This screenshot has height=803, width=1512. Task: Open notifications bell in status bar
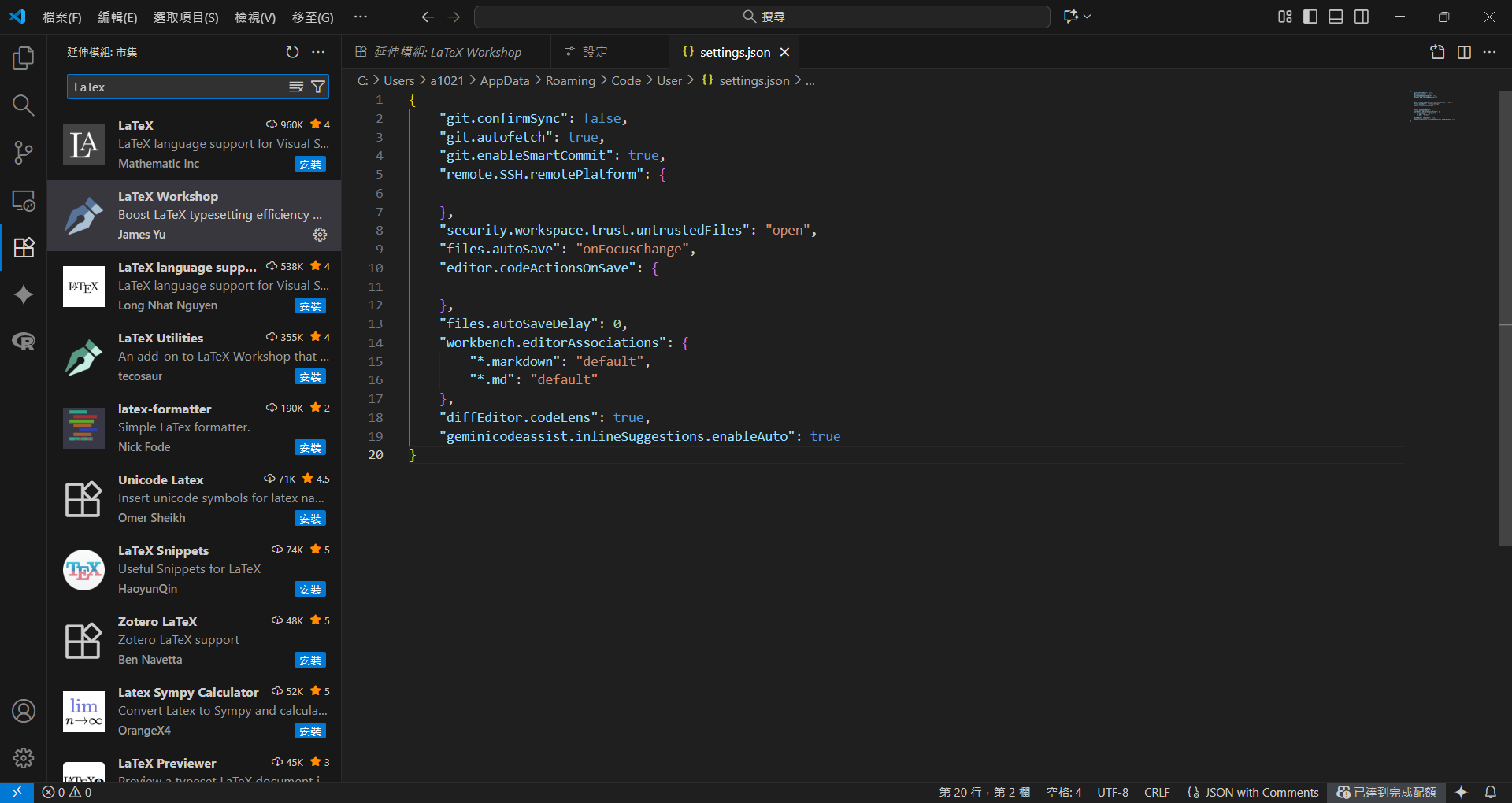1491,792
